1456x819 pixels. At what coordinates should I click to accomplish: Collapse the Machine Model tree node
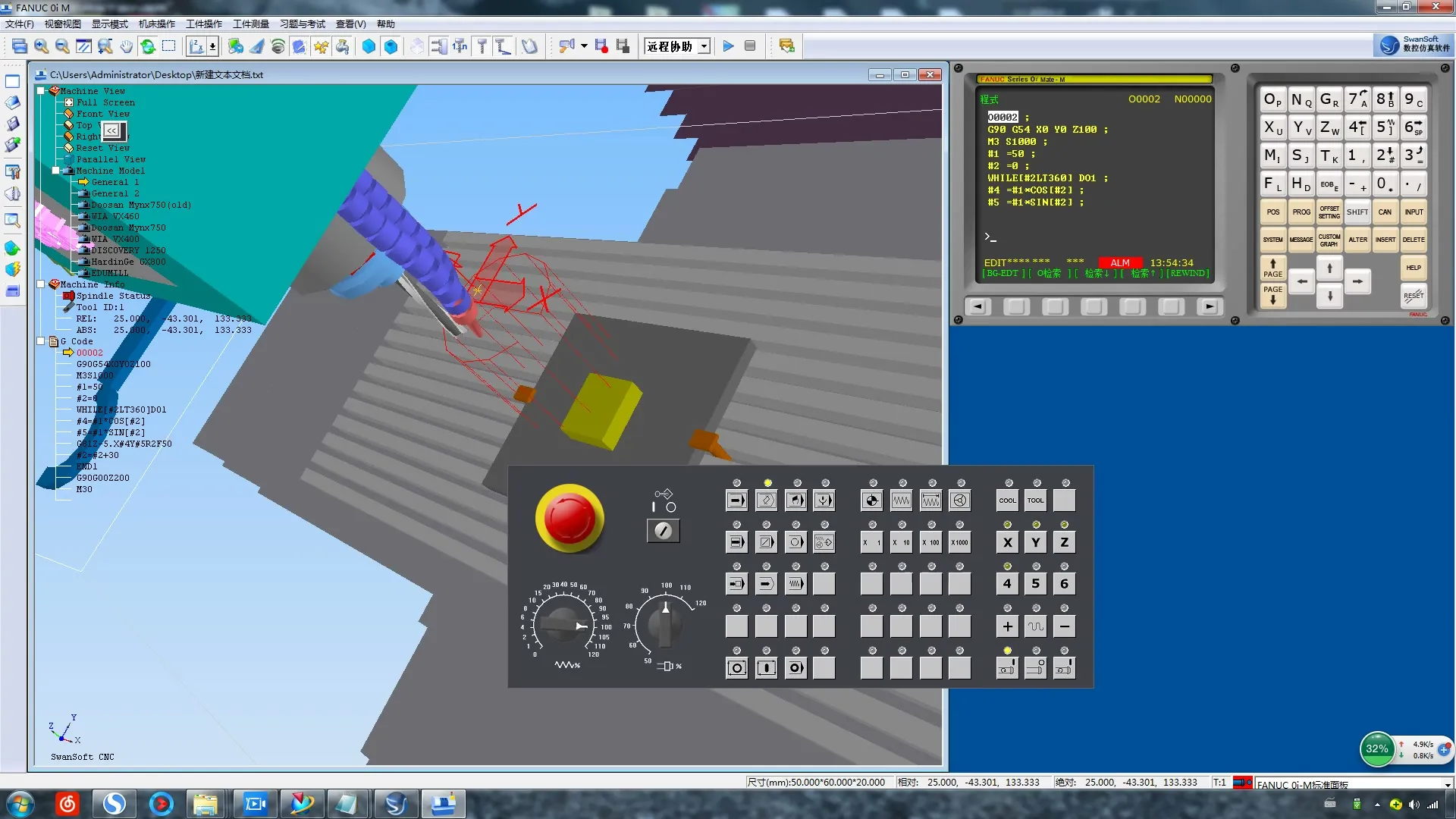(x=56, y=171)
